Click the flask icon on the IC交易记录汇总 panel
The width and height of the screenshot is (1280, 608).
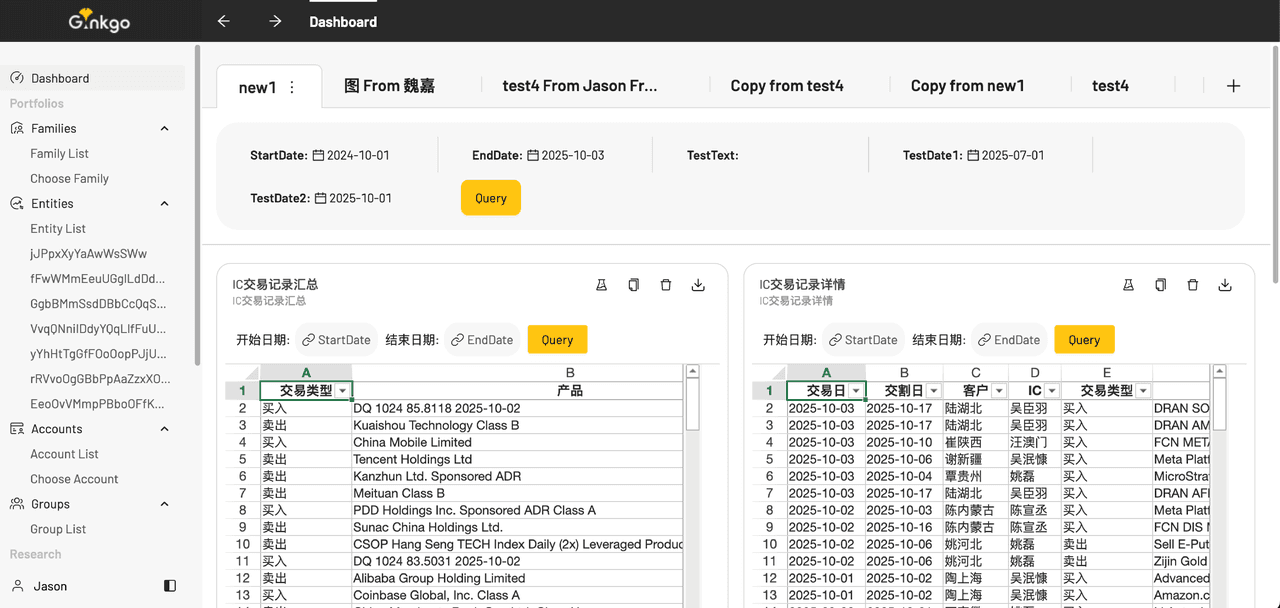click(601, 285)
